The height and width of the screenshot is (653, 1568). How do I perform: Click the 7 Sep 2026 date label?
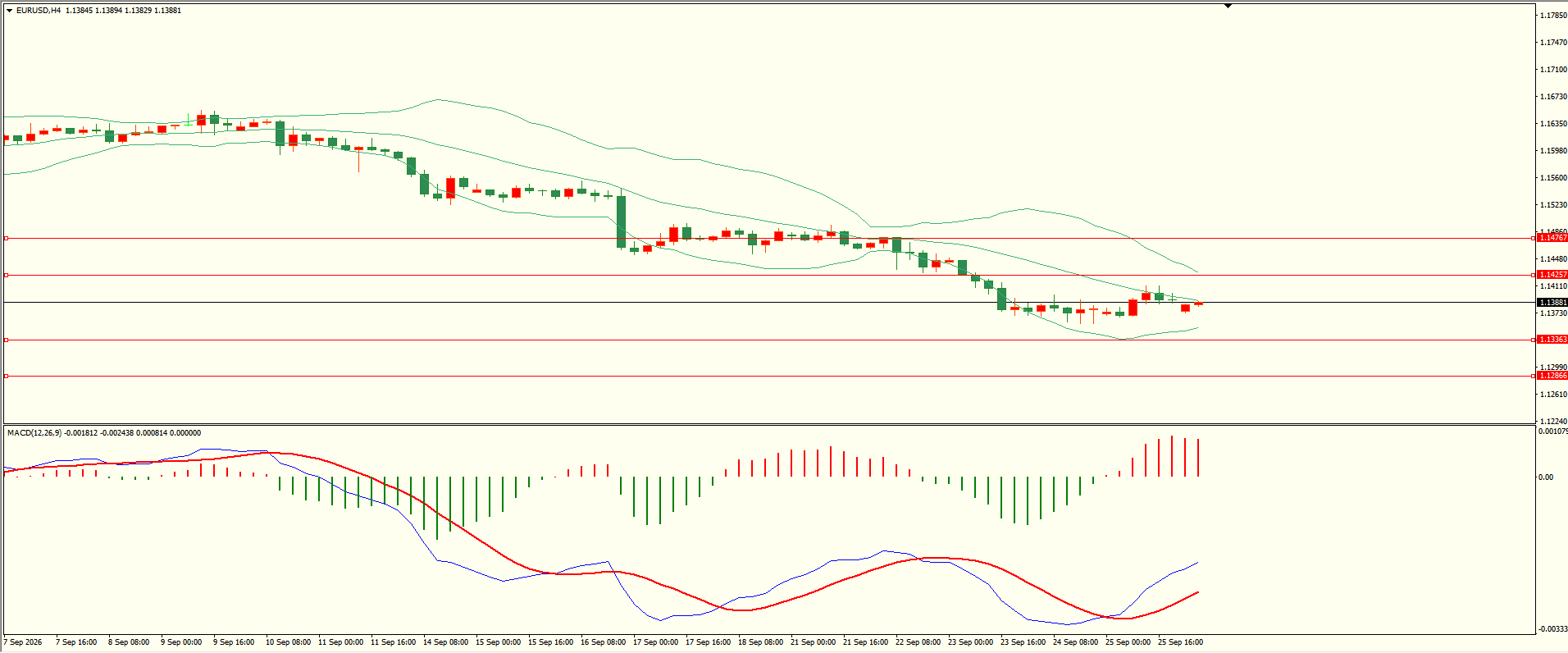(x=23, y=642)
